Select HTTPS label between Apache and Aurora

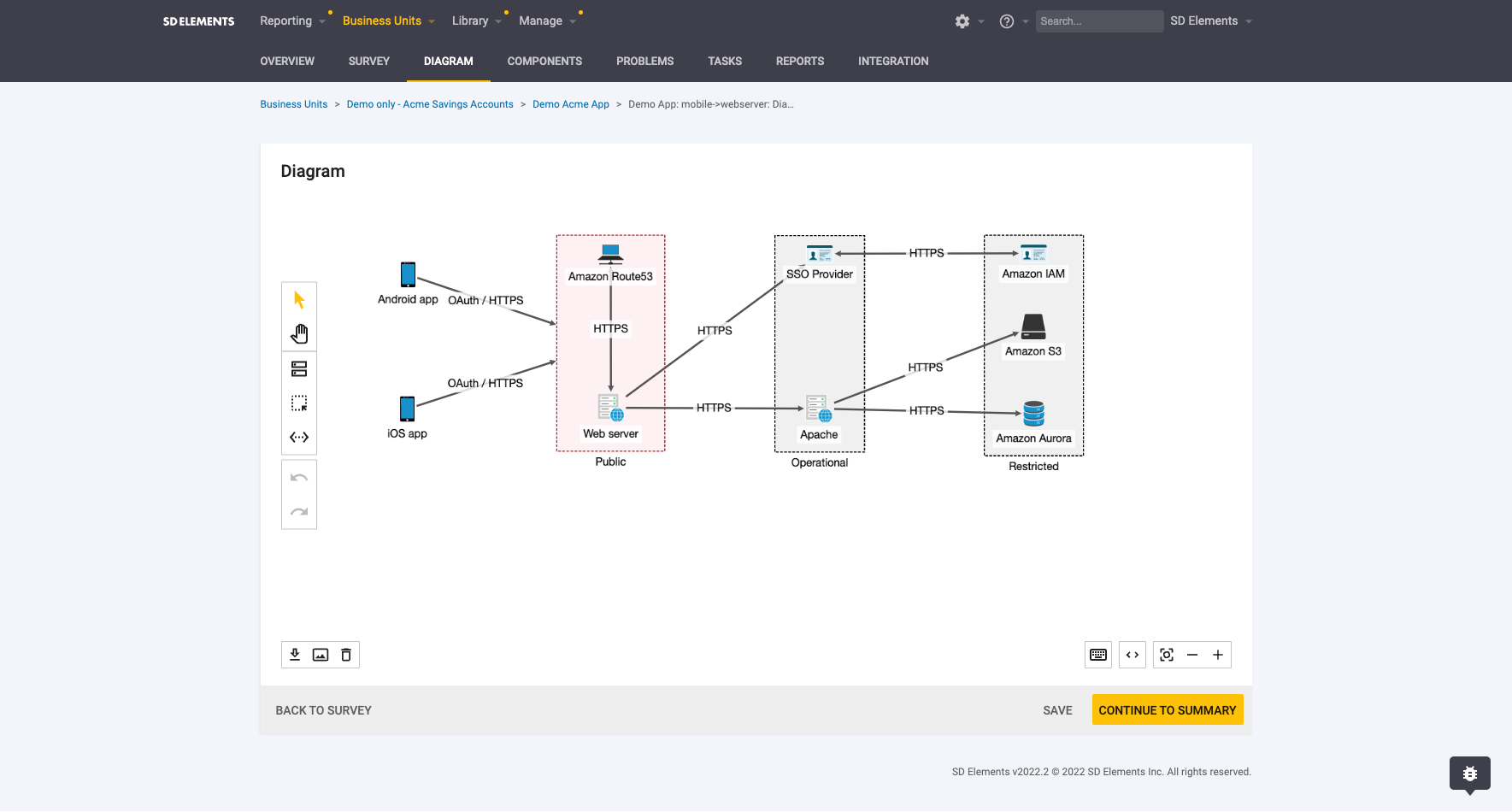point(927,411)
